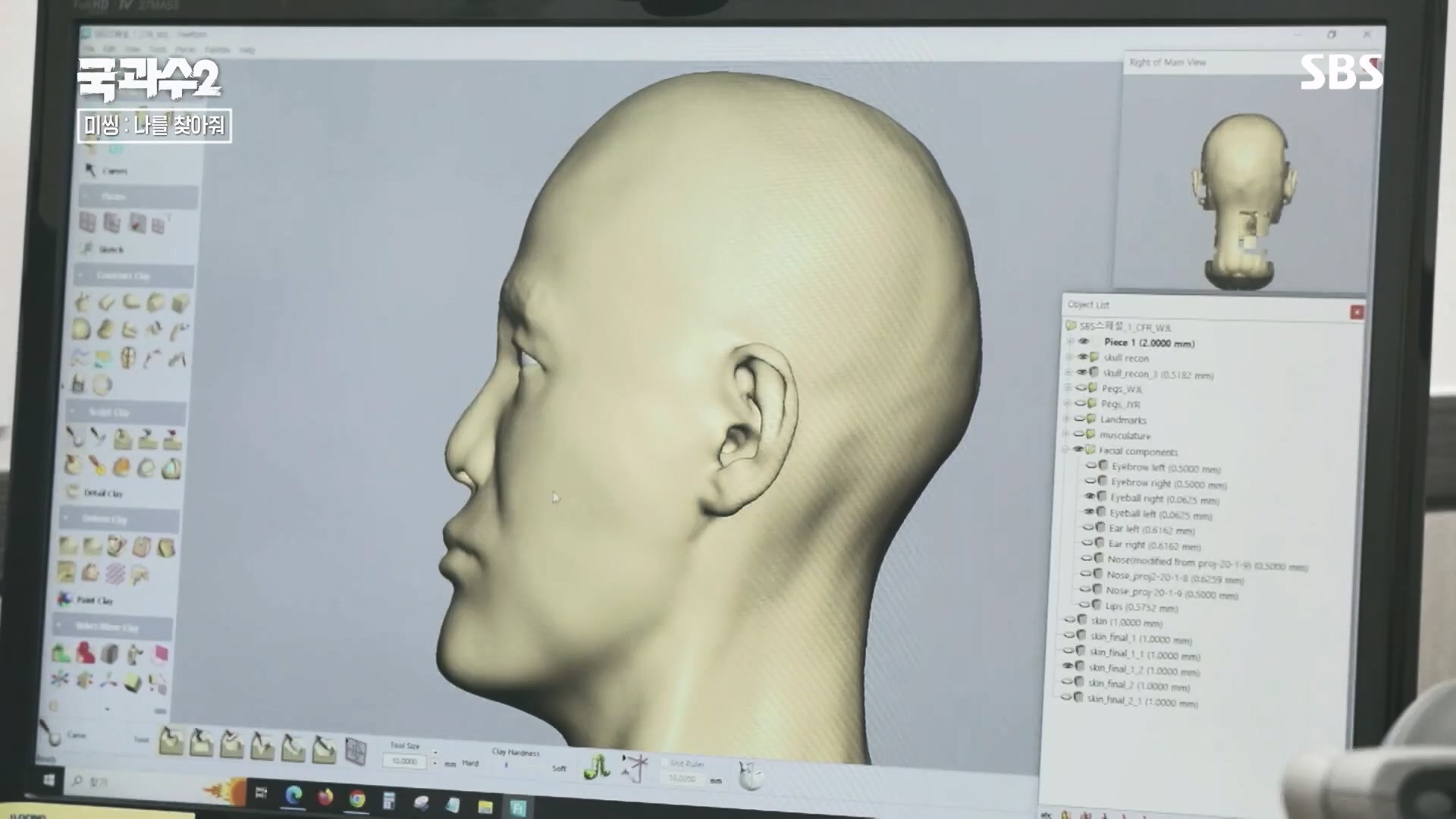This screenshot has height=819, width=1456.
Task: Expand the musculature folder
Action: [1065, 435]
